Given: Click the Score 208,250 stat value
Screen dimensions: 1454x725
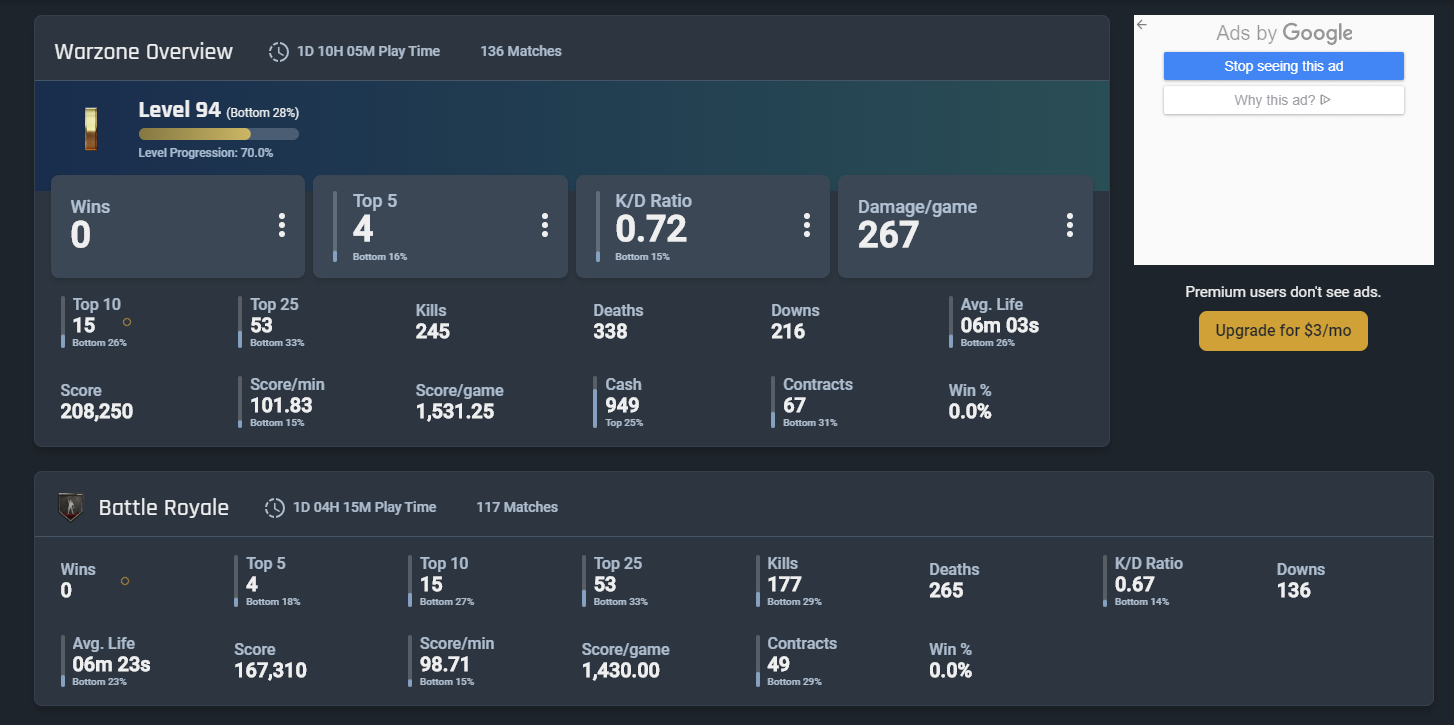Looking at the screenshot, I should (96, 411).
